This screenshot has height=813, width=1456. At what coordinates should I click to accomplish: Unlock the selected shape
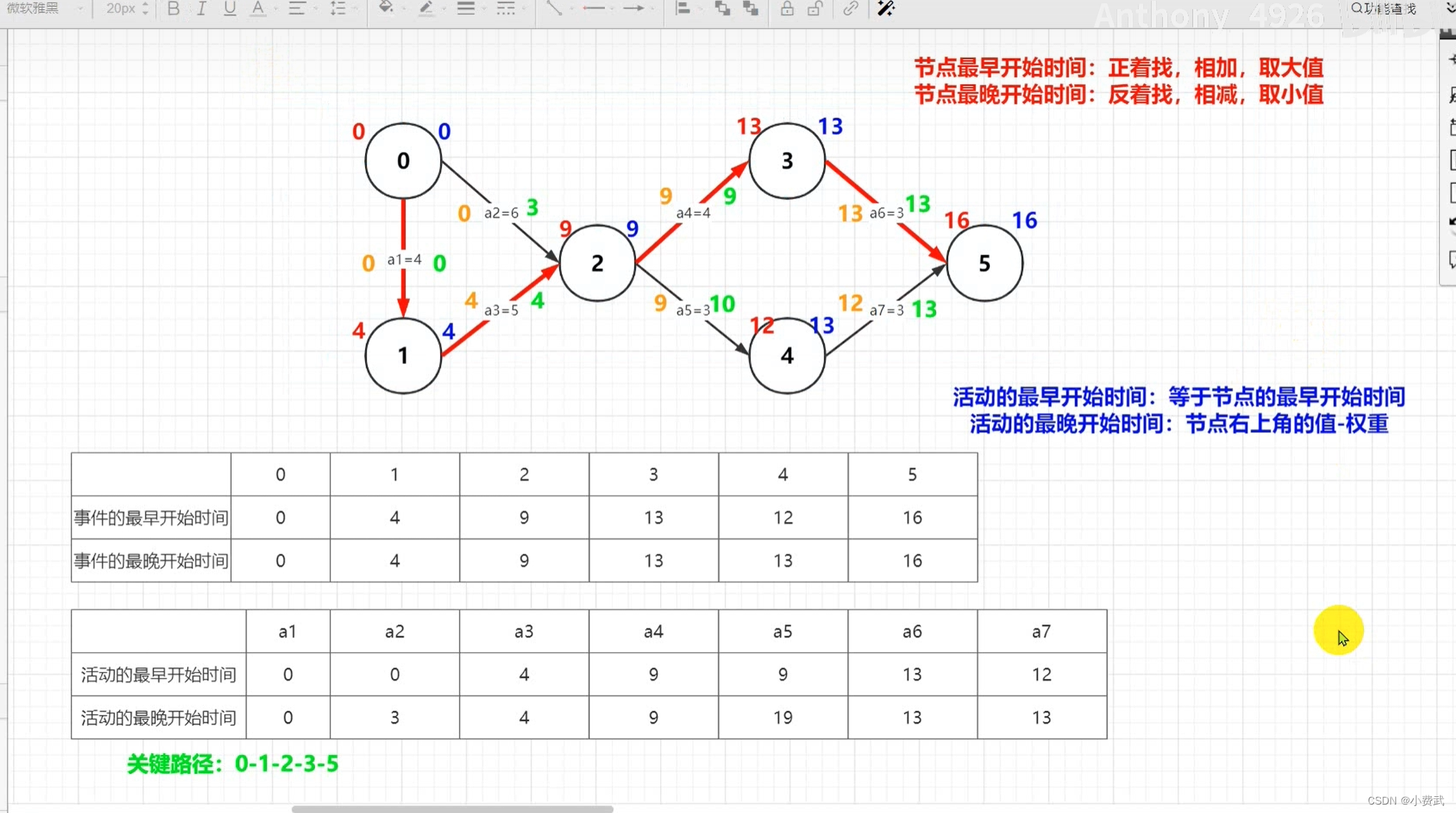pyautogui.click(x=815, y=8)
